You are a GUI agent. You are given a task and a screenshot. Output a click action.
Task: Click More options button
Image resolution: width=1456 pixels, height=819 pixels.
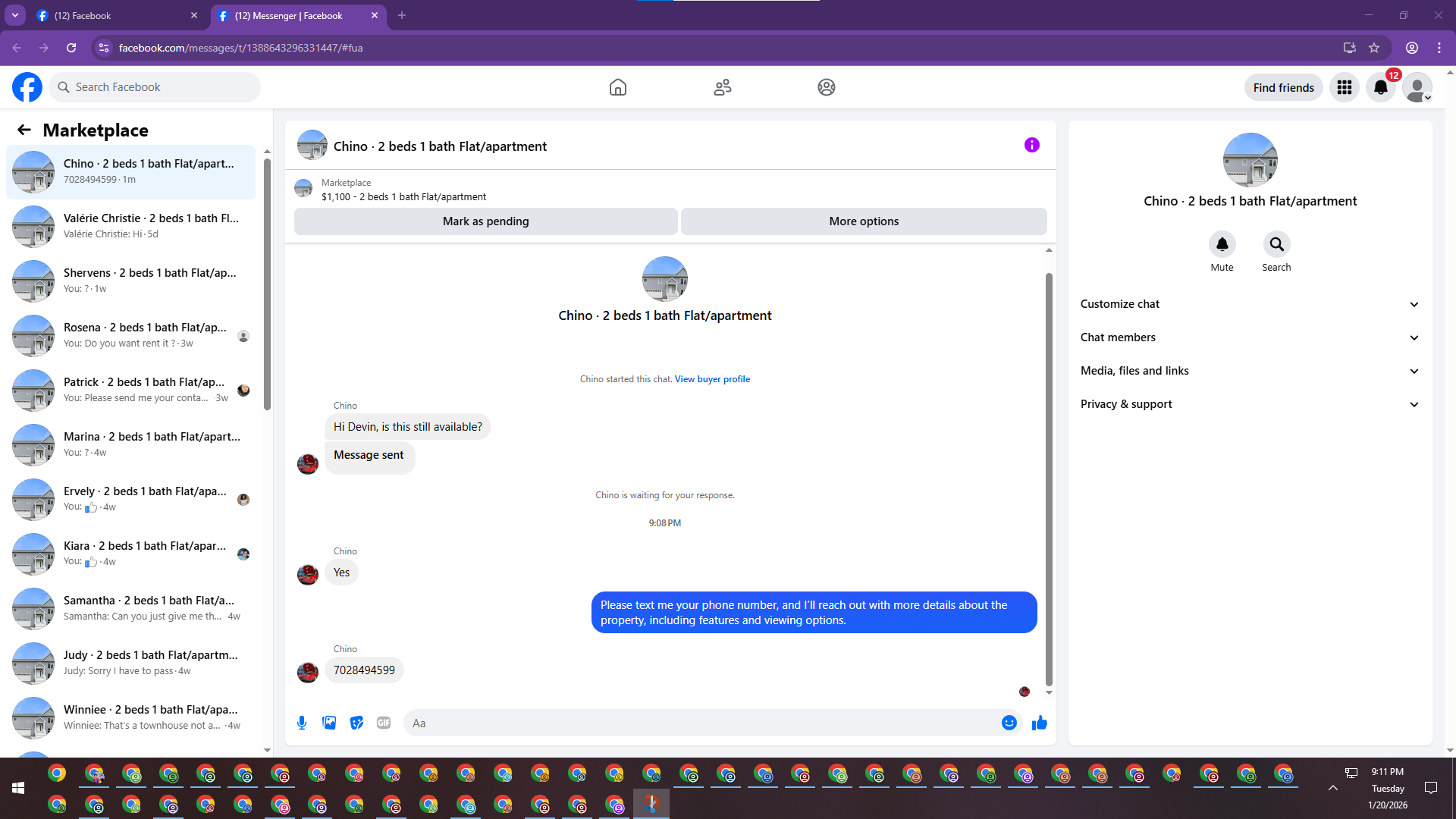point(864,221)
